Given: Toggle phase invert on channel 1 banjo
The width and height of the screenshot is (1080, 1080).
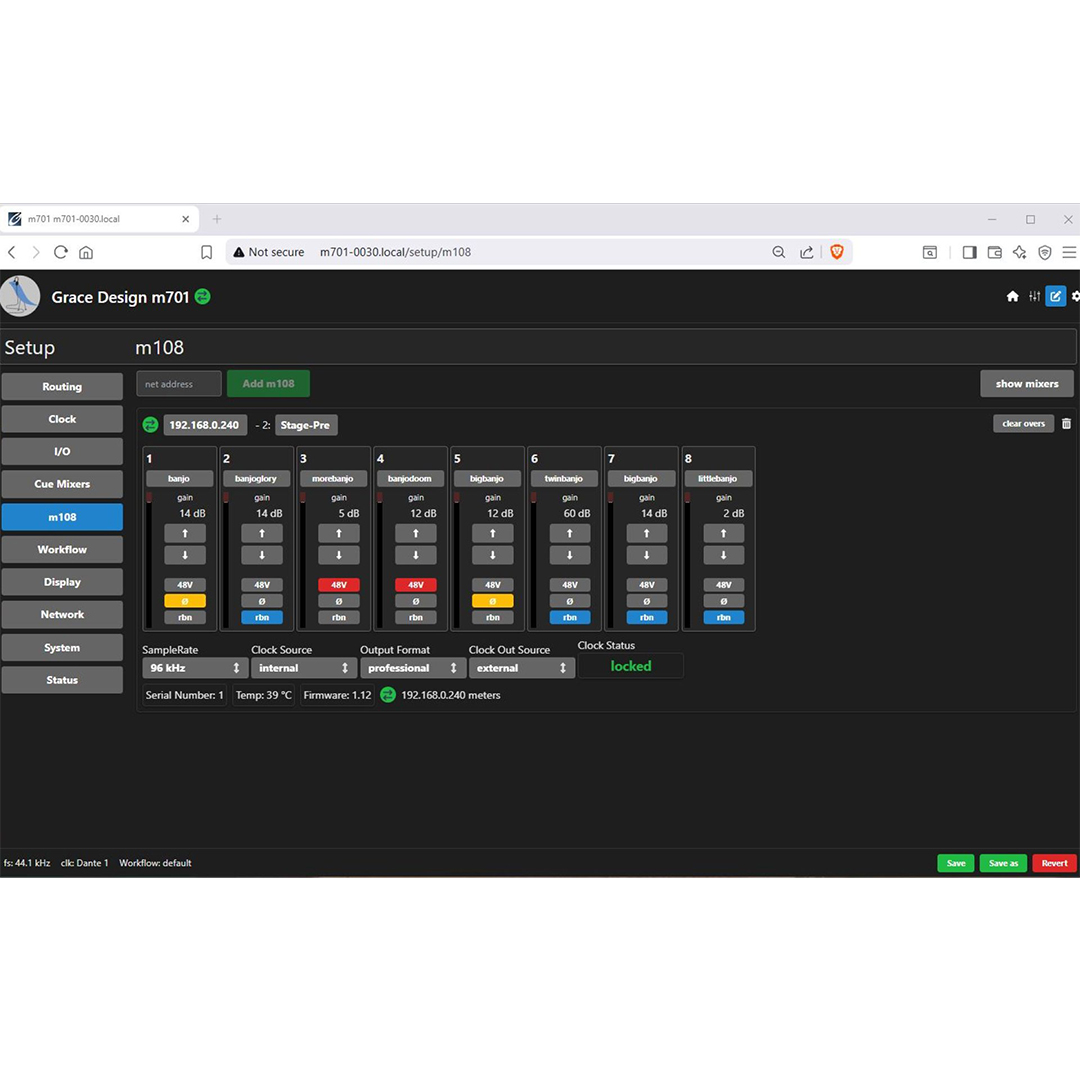Looking at the screenshot, I should coord(185,601).
